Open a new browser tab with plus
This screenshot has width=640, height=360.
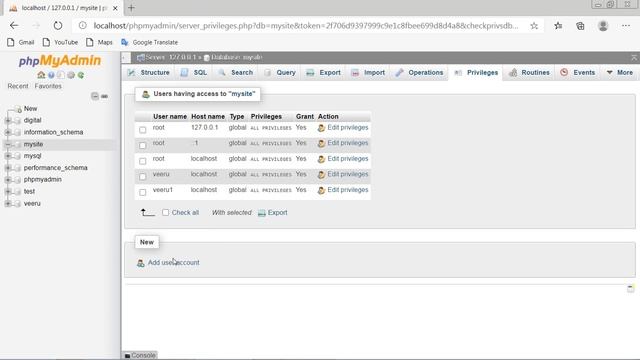[131, 8]
